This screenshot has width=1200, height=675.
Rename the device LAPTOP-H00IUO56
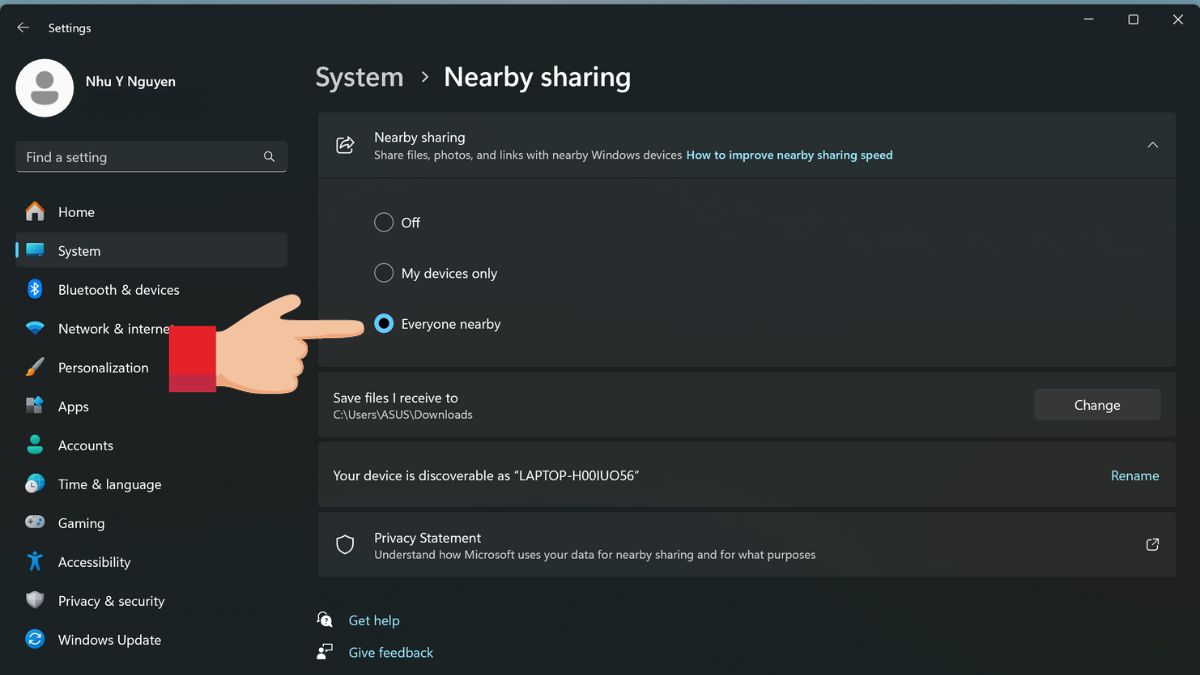coord(1135,475)
